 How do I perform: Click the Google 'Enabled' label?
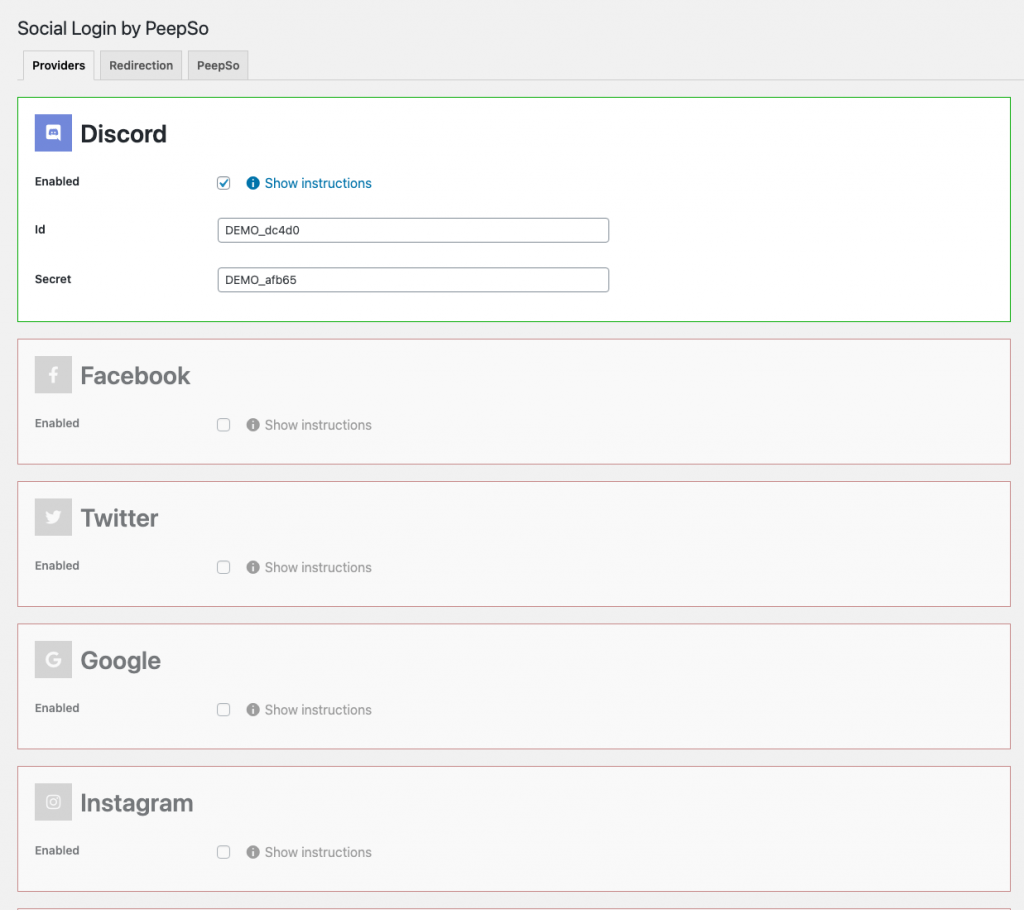57,708
